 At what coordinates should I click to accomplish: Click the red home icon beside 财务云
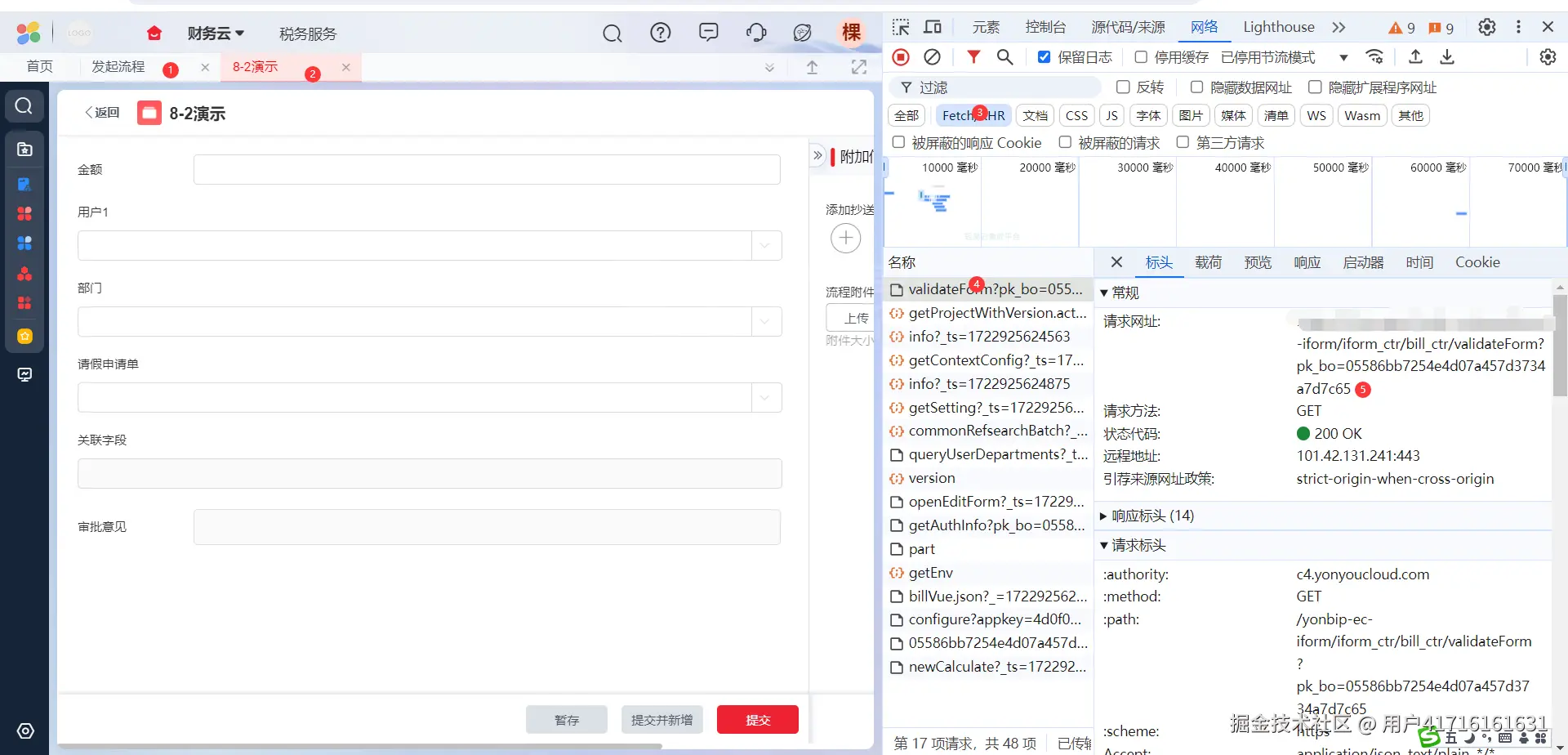[x=154, y=34]
